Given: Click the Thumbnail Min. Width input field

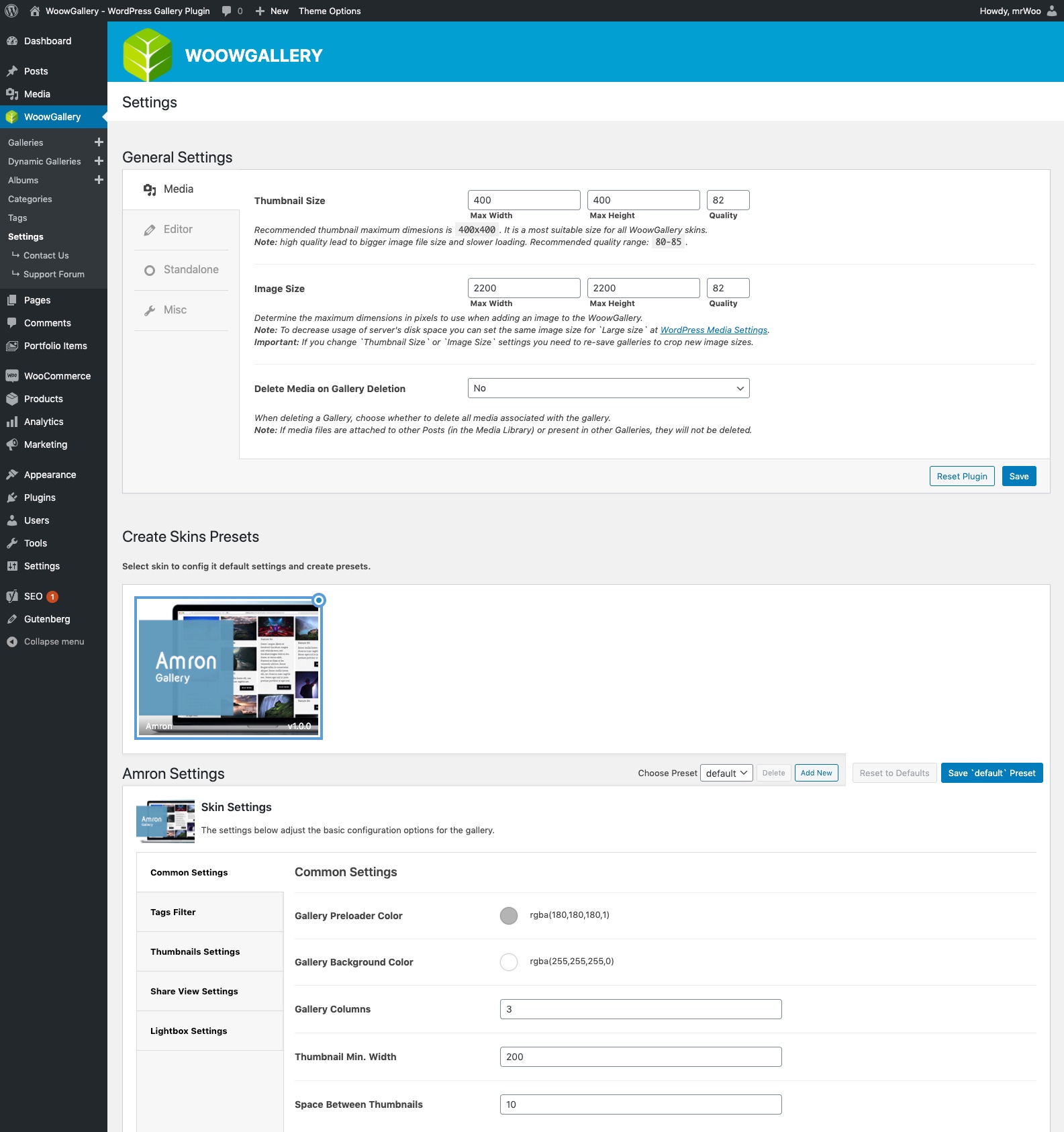Looking at the screenshot, I should pos(641,1057).
